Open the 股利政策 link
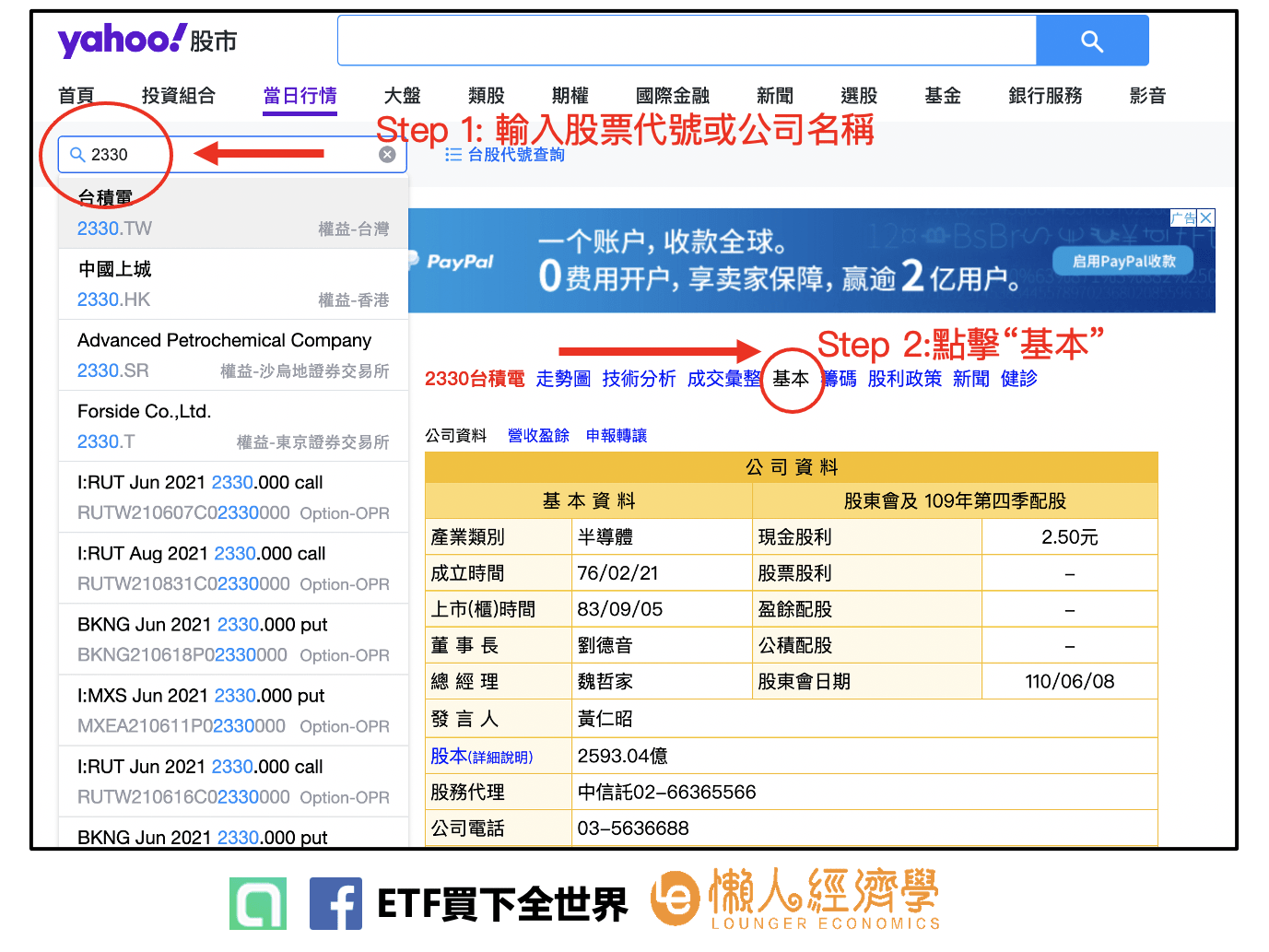 [x=905, y=379]
